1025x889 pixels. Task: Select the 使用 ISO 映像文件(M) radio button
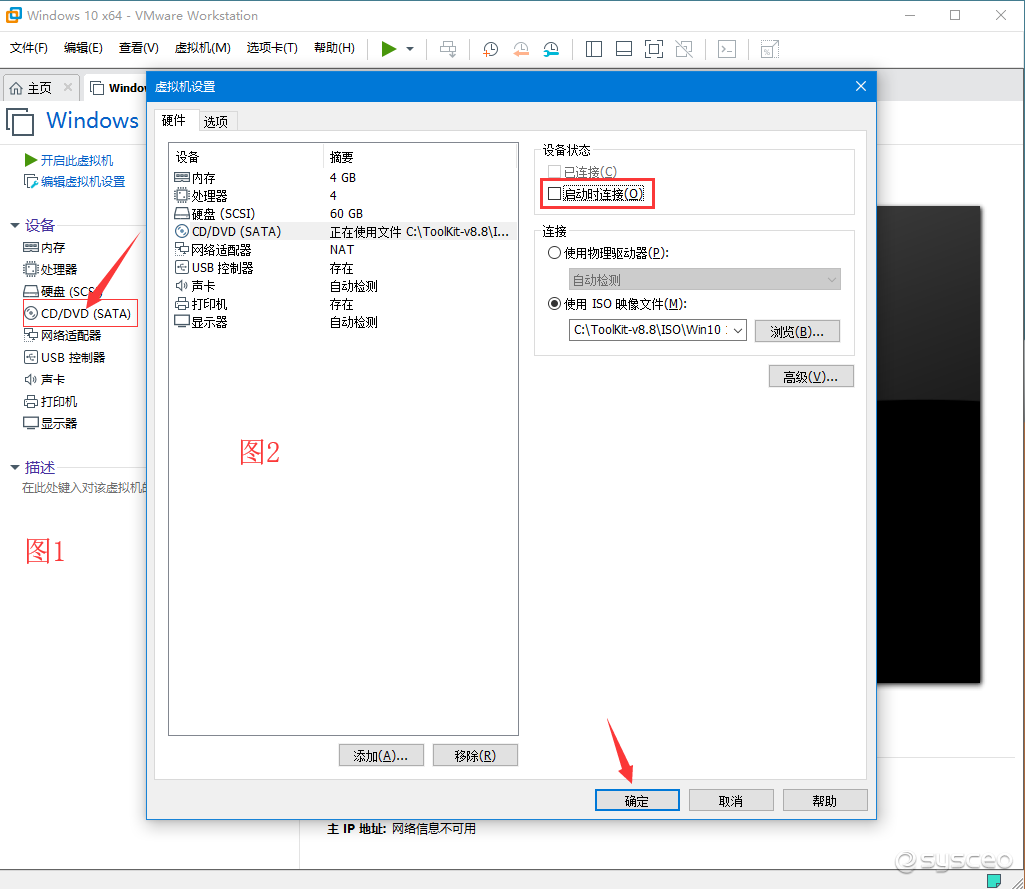[x=554, y=303]
